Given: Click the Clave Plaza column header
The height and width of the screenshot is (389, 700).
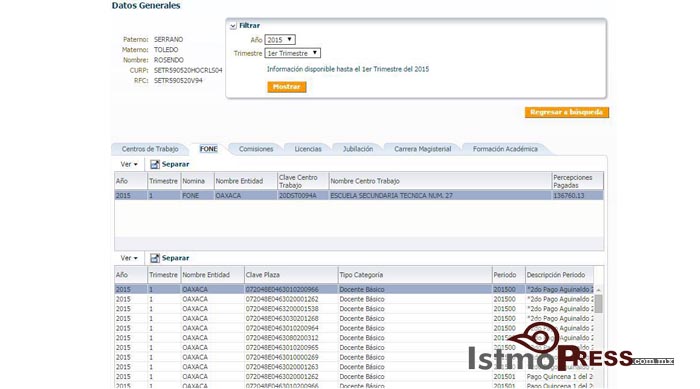Looking at the screenshot, I should tap(291, 275).
